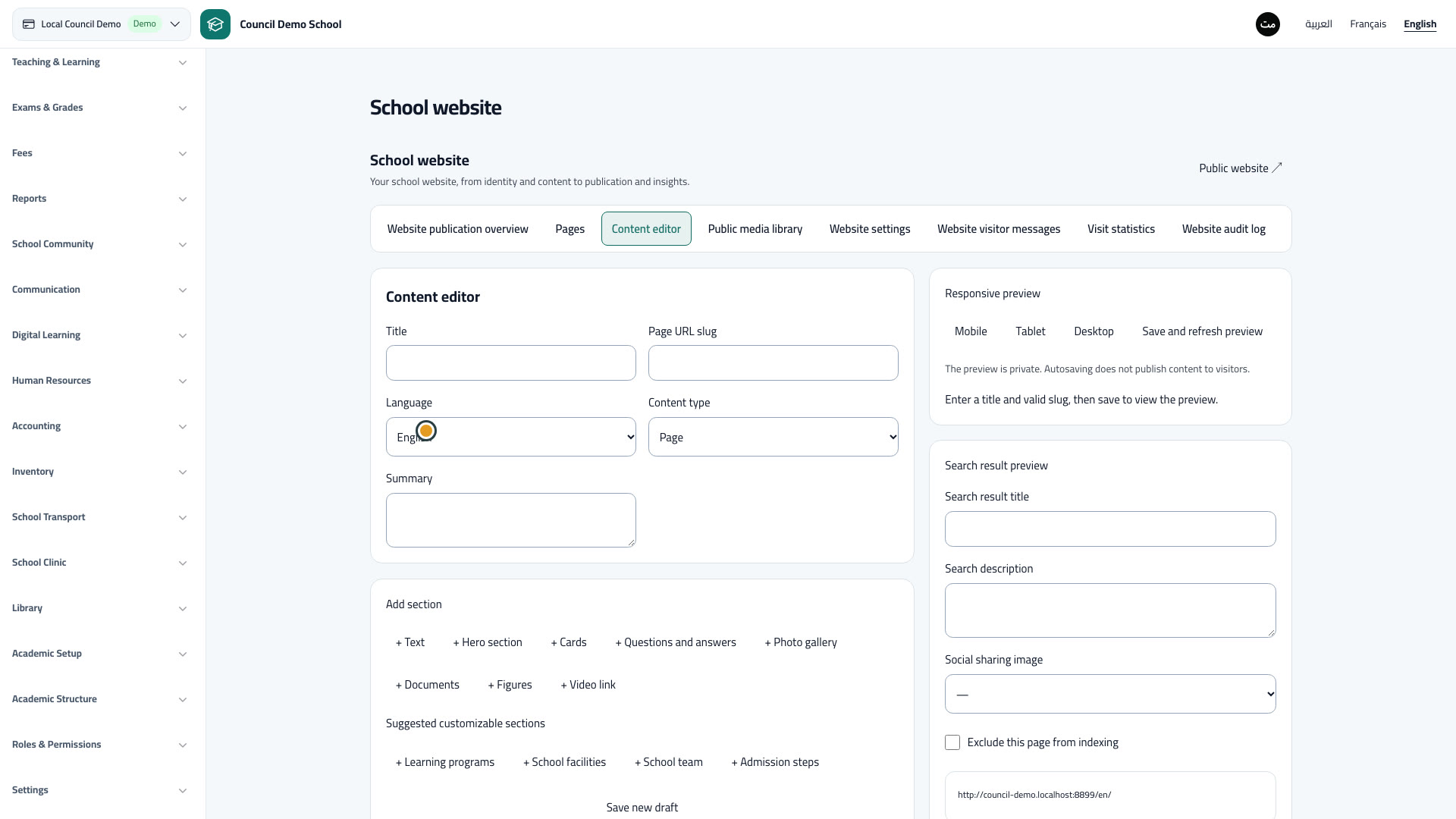This screenshot has width=1456, height=819.
Task: Click the card icon in the Local Council Demo selector
Action: point(29,24)
